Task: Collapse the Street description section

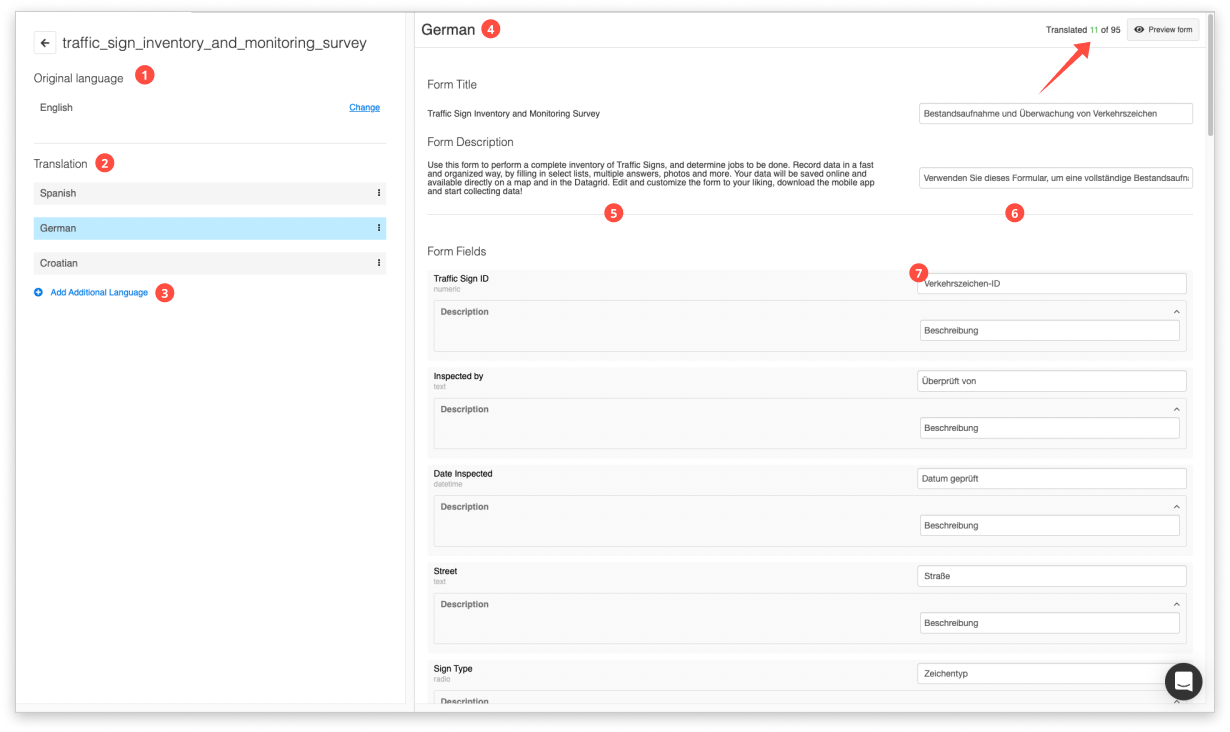Action: [x=1176, y=603]
